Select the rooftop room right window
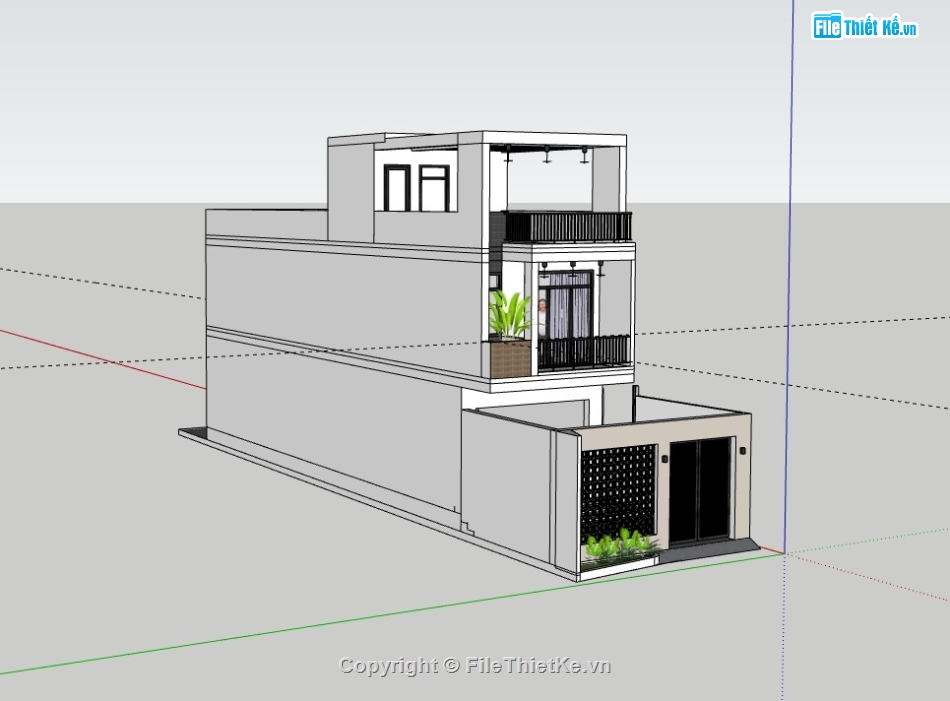The image size is (950, 701). [434, 188]
